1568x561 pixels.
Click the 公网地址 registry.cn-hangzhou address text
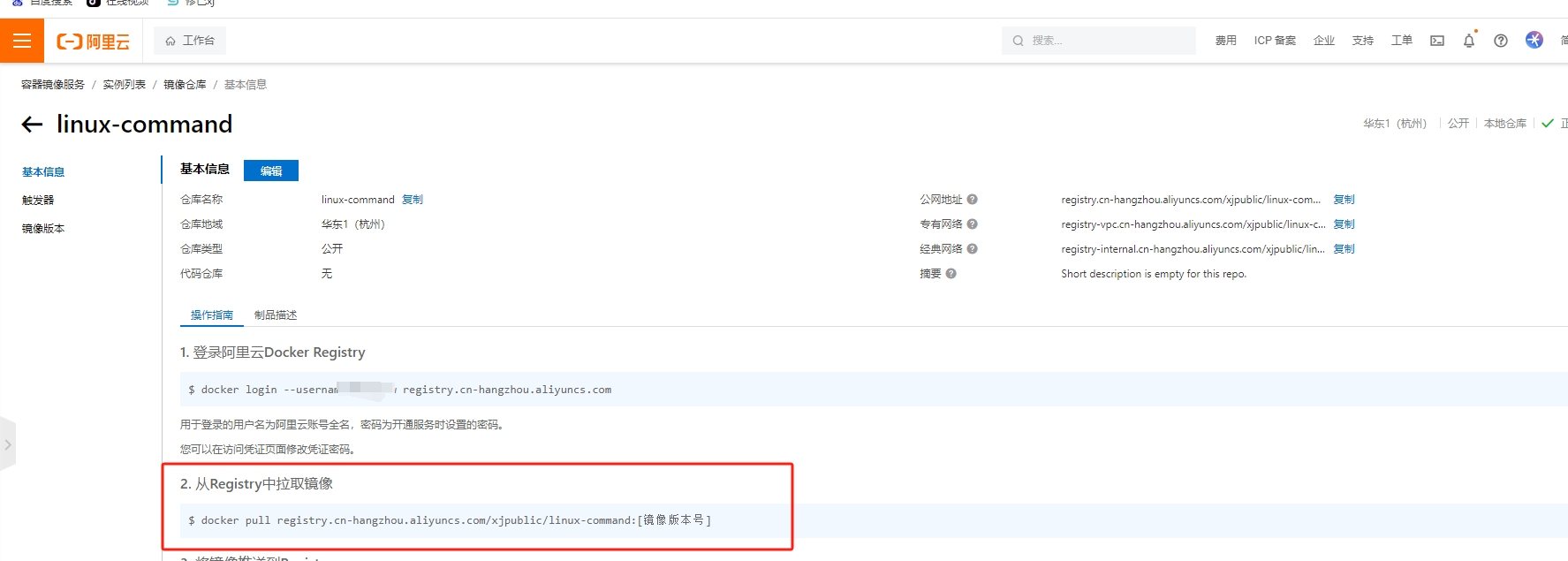[1191, 200]
